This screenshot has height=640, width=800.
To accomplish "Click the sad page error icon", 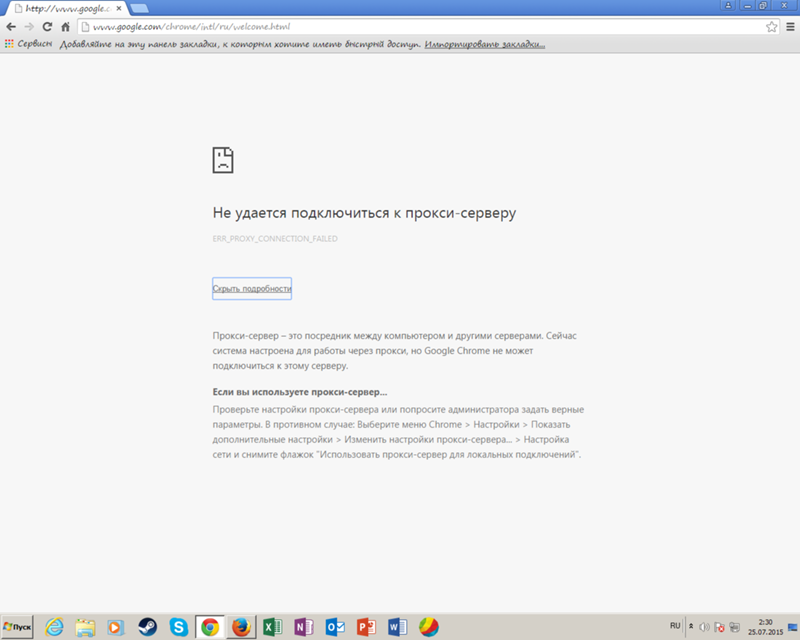I will 223,160.
